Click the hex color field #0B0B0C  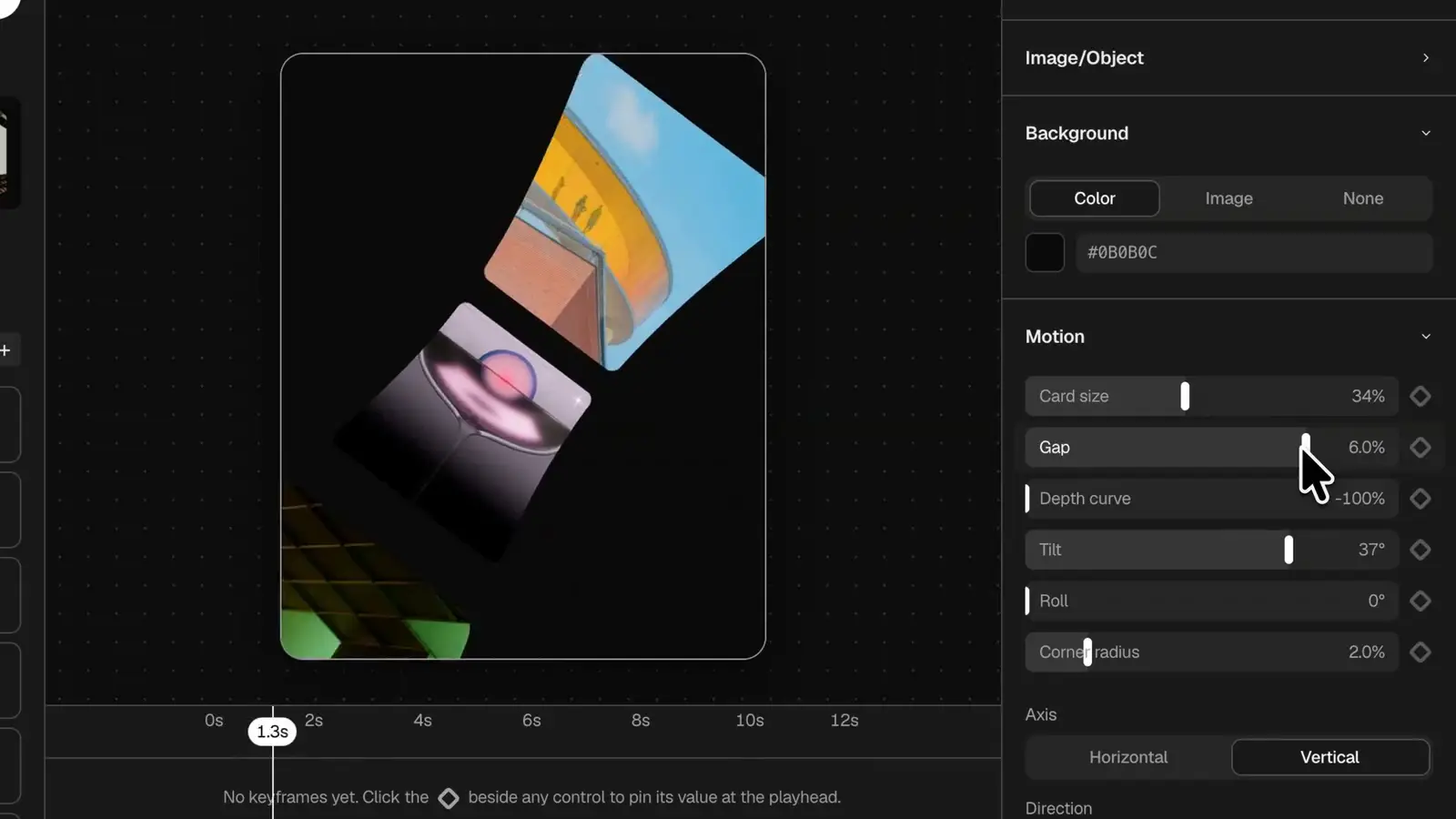1254,252
